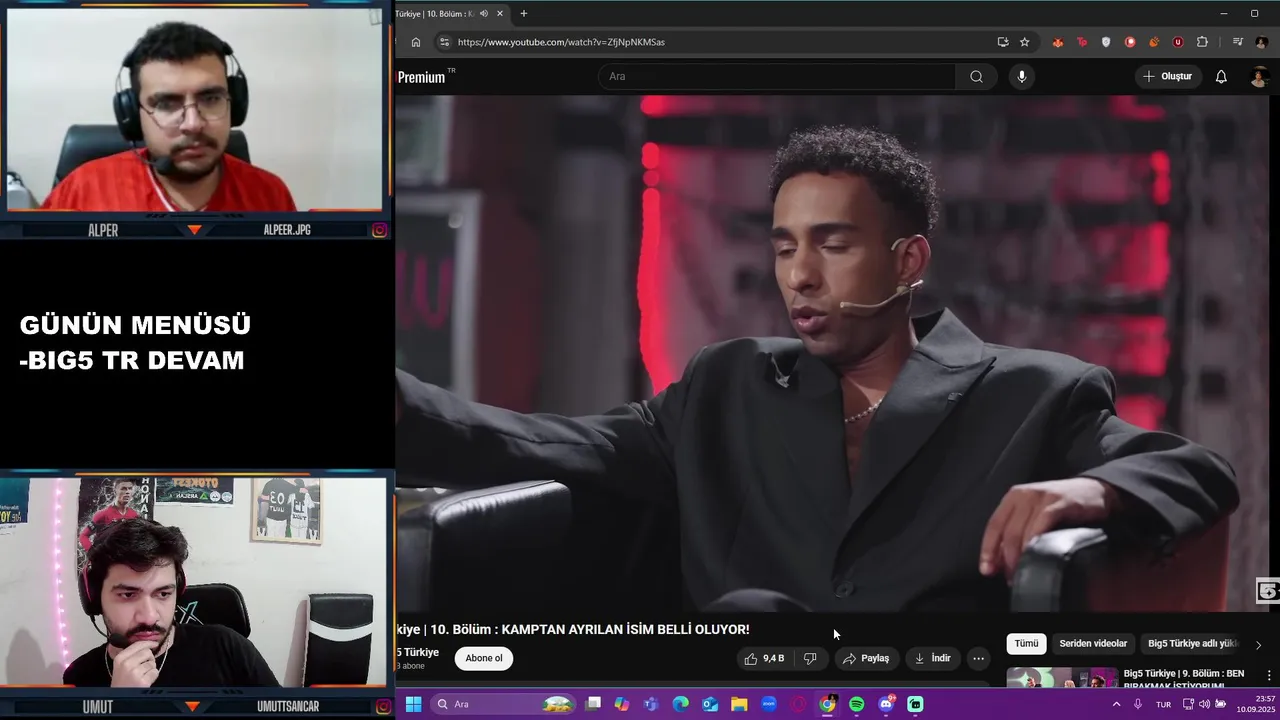Open Microsoft Edge from taskbar

(681, 704)
